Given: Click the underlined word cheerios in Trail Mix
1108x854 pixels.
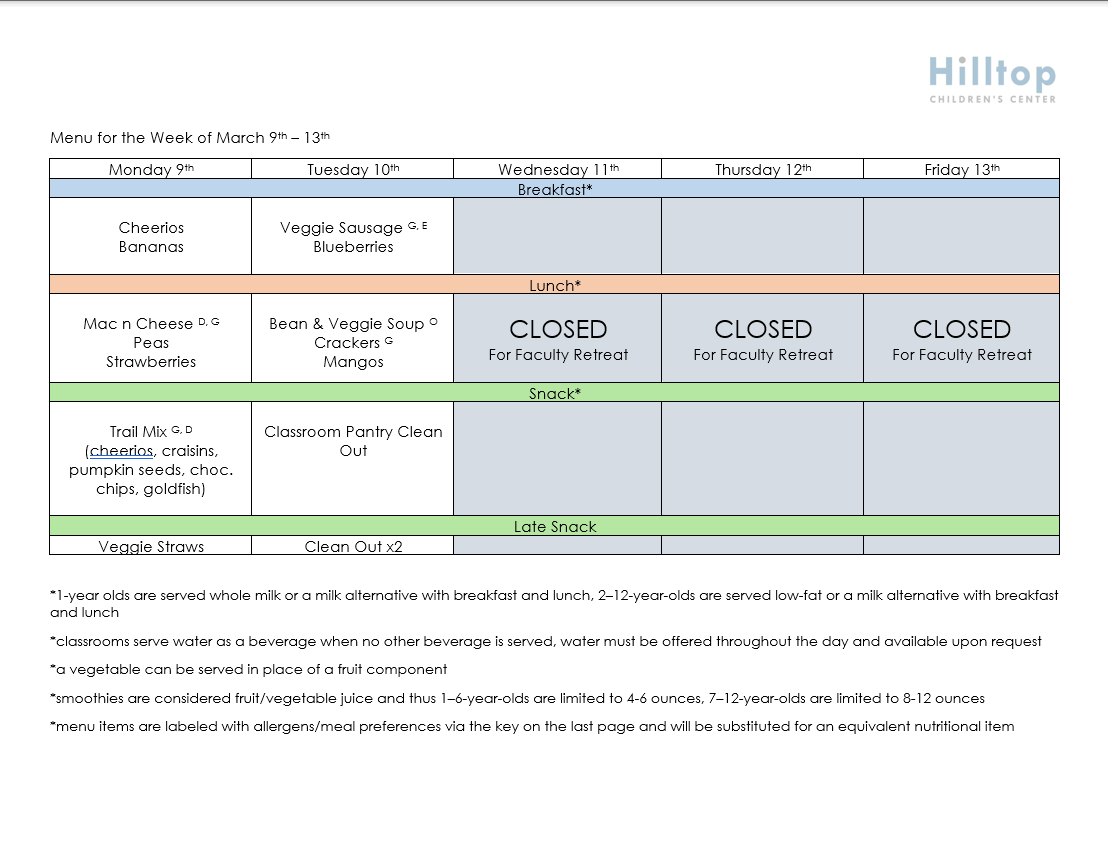Looking at the screenshot, I should click(121, 451).
